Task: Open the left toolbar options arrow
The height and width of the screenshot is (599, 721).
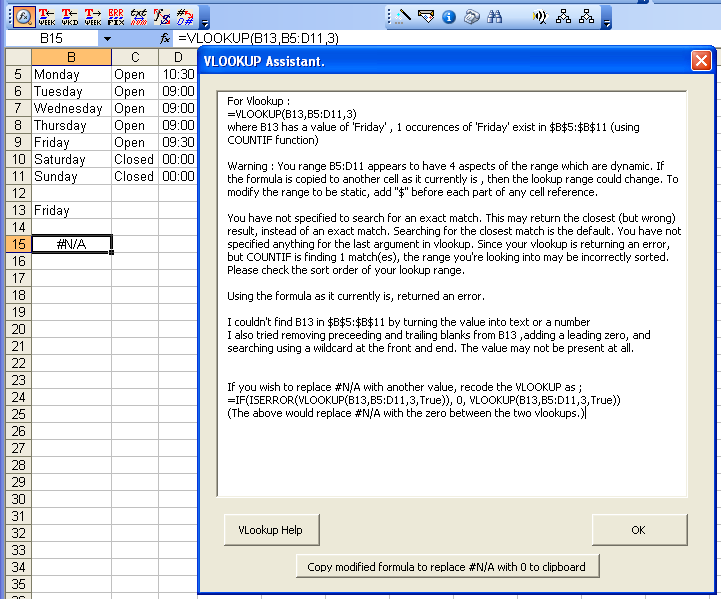Action: point(205,17)
